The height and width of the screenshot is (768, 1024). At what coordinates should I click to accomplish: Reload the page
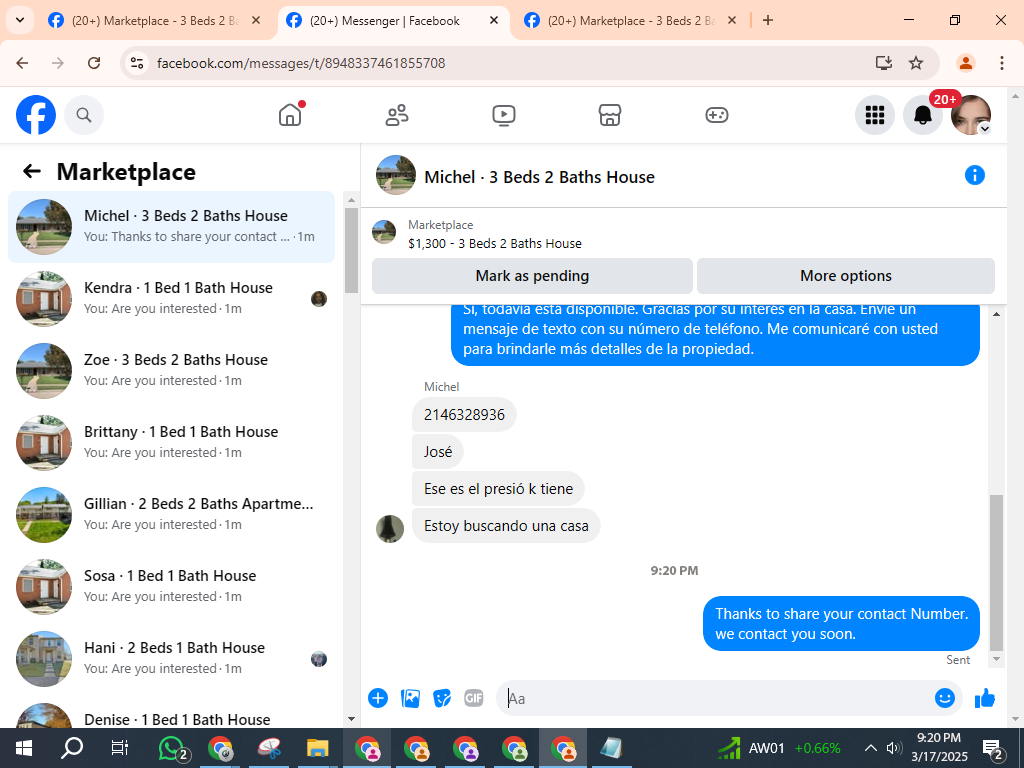point(94,63)
